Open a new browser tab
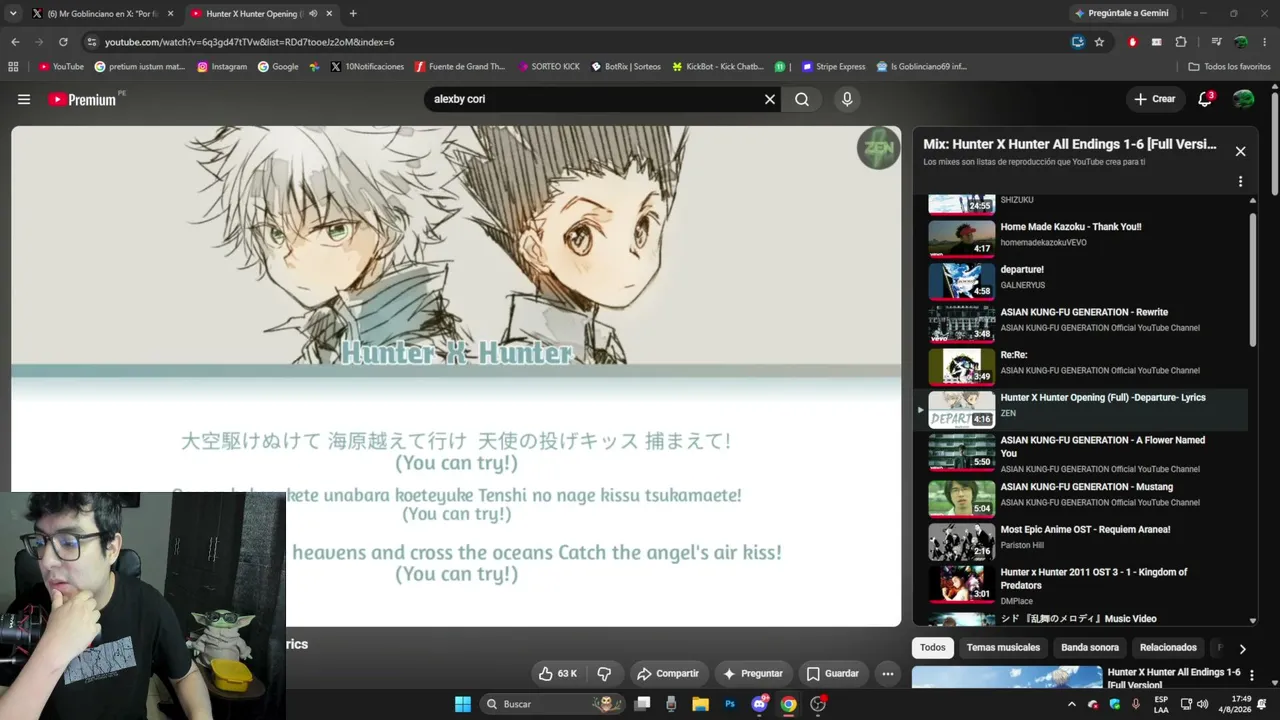 point(353,13)
